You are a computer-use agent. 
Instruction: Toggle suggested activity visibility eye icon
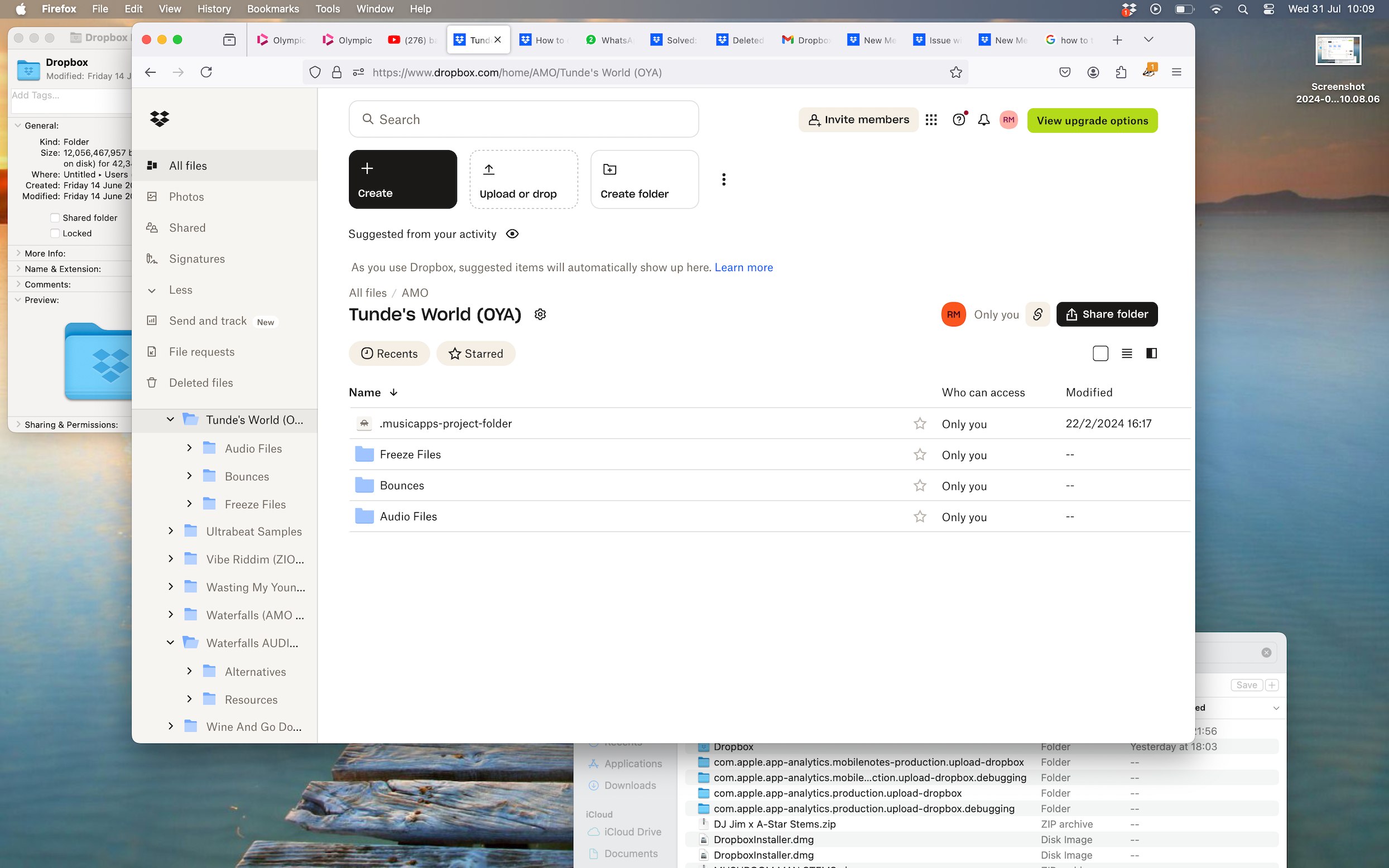[x=512, y=234]
